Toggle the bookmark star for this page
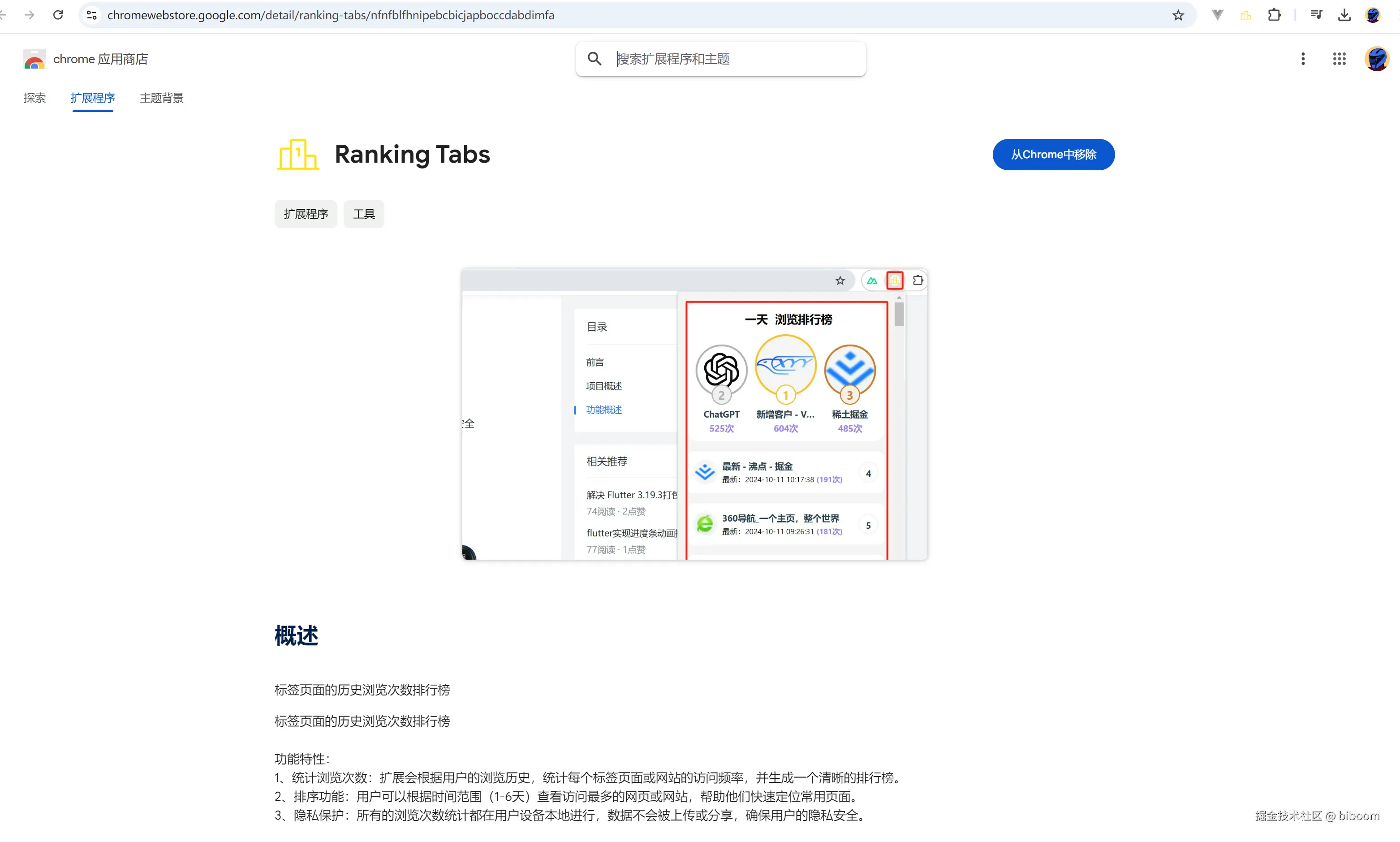Viewport: 1400px width, 842px height. pyautogui.click(x=1178, y=15)
